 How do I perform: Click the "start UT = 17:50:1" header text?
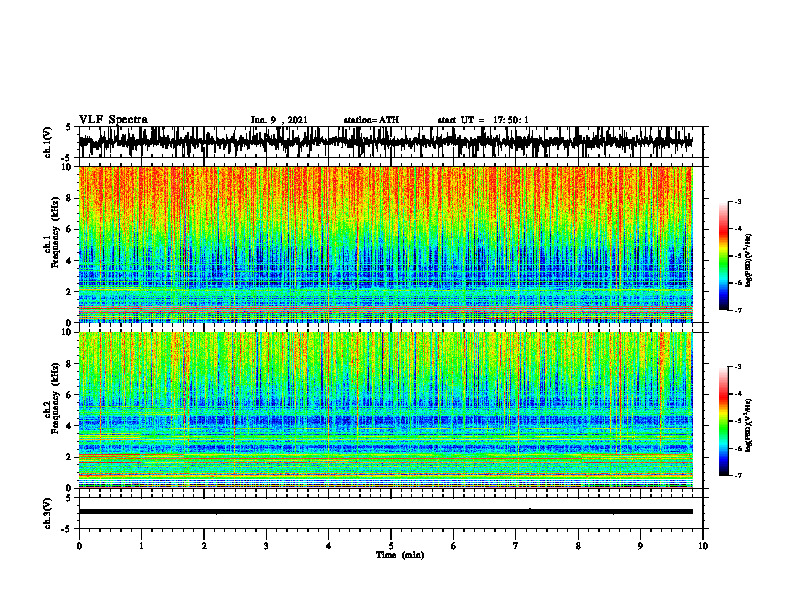coord(483,120)
